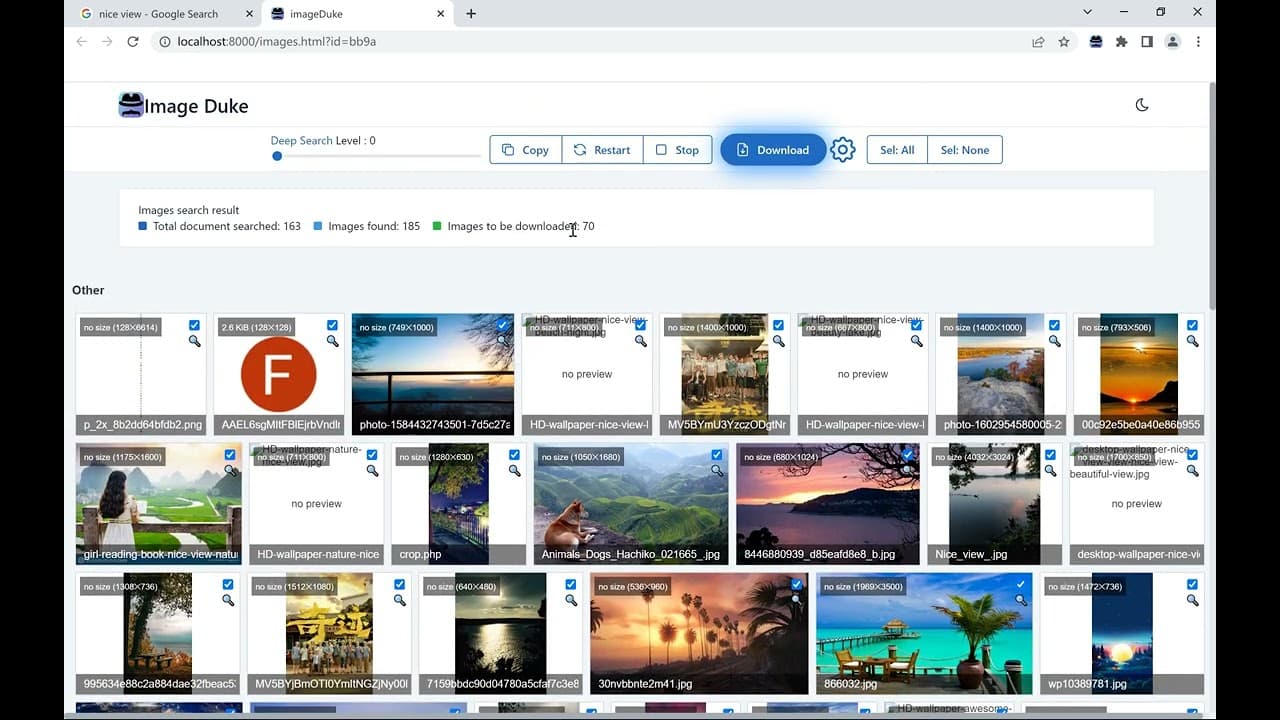Zoom the 995634e88c2a884dae32fbeac5 image with the magnifier
Viewport: 1280px width, 720px height.
pyautogui.click(x=228, y=601)
